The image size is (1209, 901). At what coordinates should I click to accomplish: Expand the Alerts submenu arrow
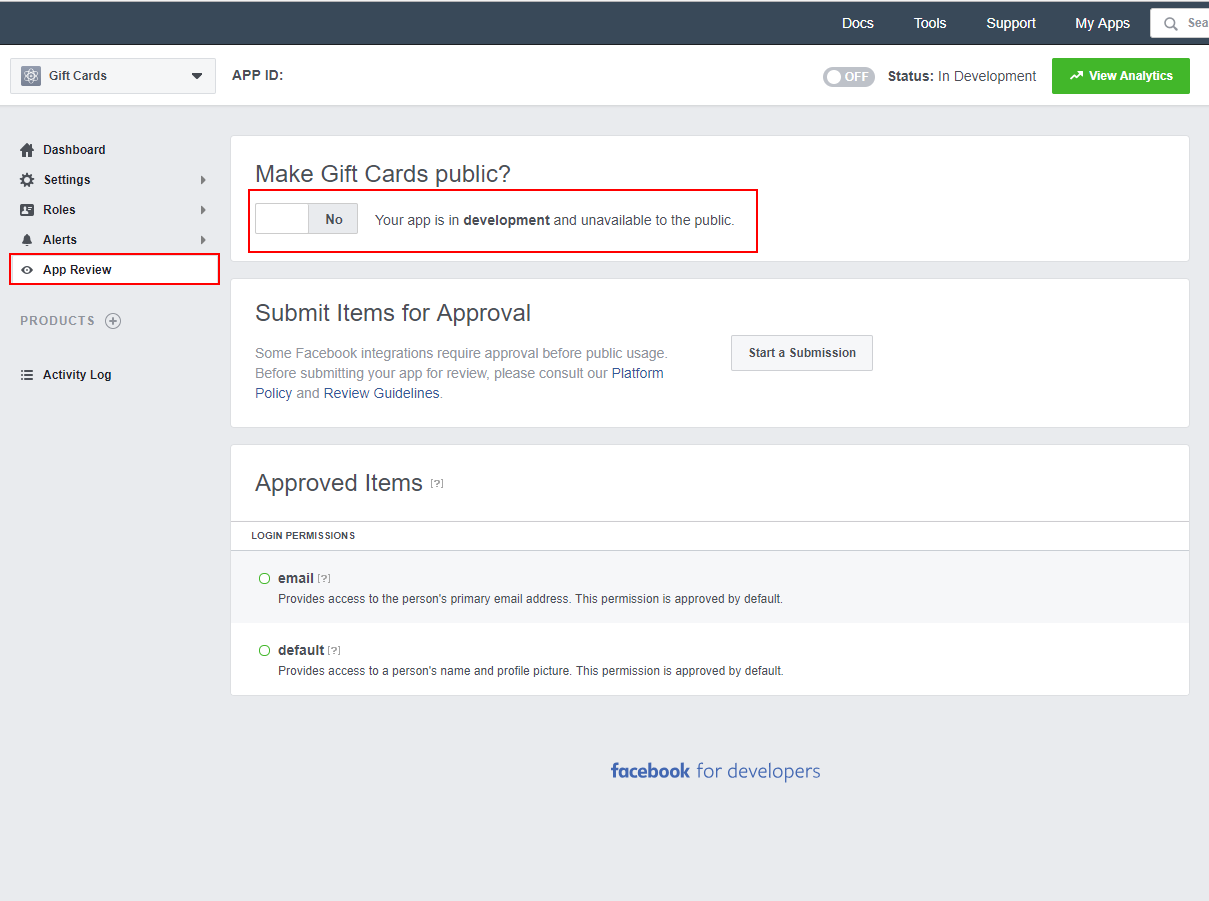(203, 240)
